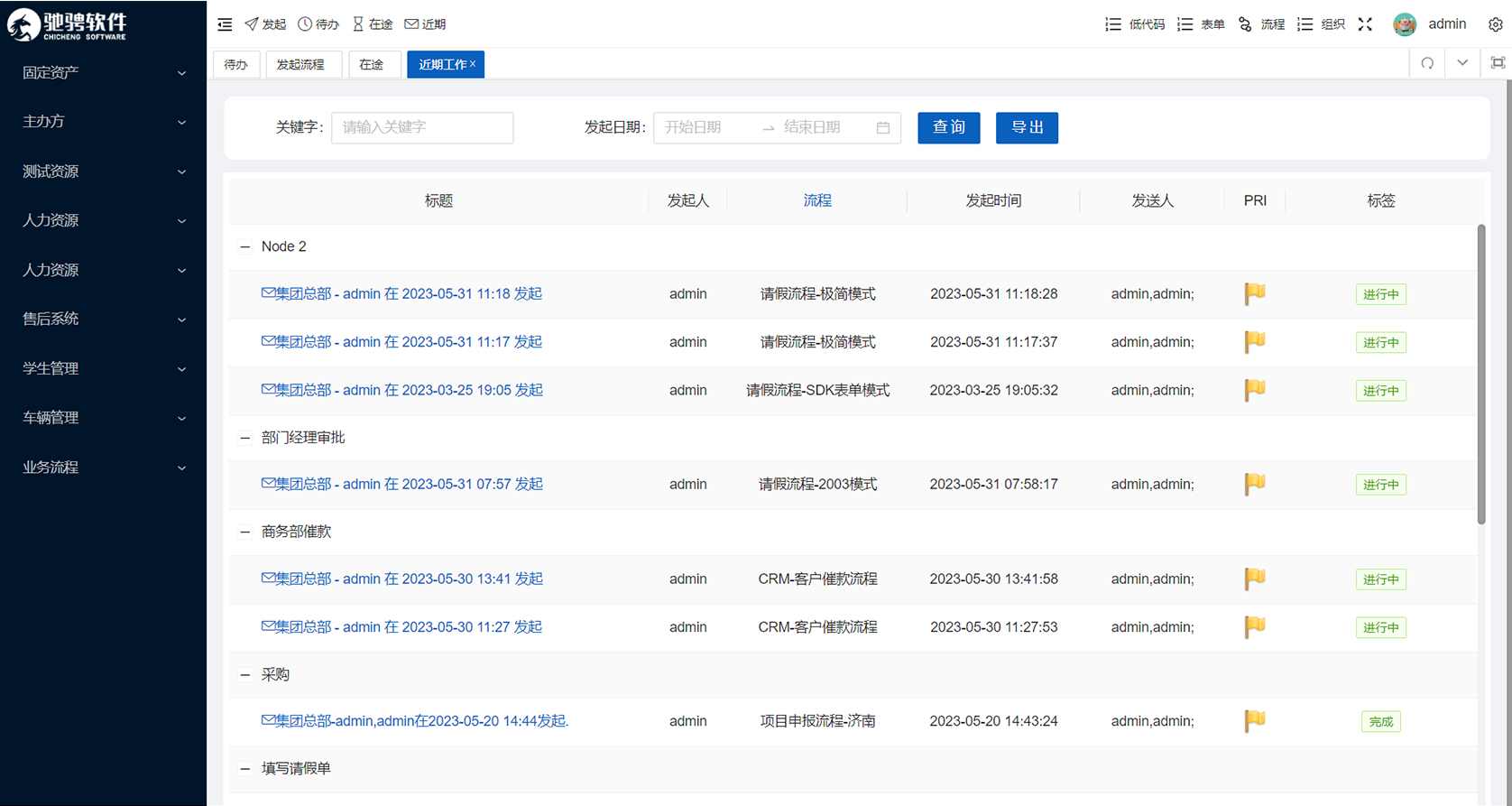
Task: Open work item started 2023-05-31 11:17
Action: (x=401, y=342)
